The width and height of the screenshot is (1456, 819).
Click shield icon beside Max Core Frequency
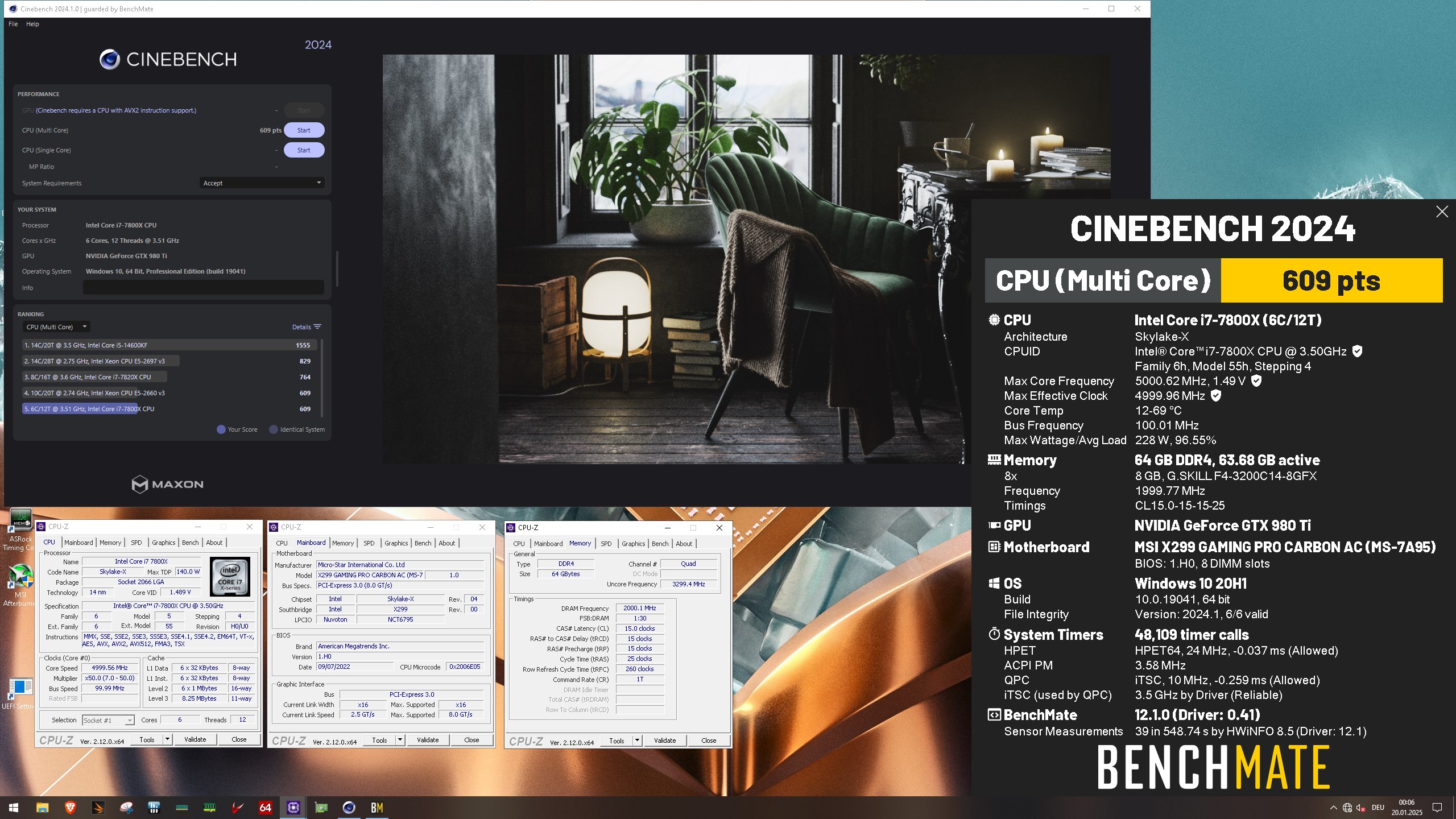[1256, 380]
